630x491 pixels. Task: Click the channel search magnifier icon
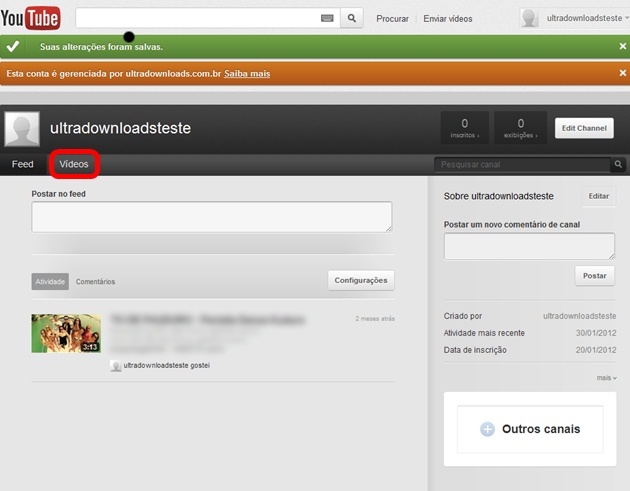[x=618, y=164]
